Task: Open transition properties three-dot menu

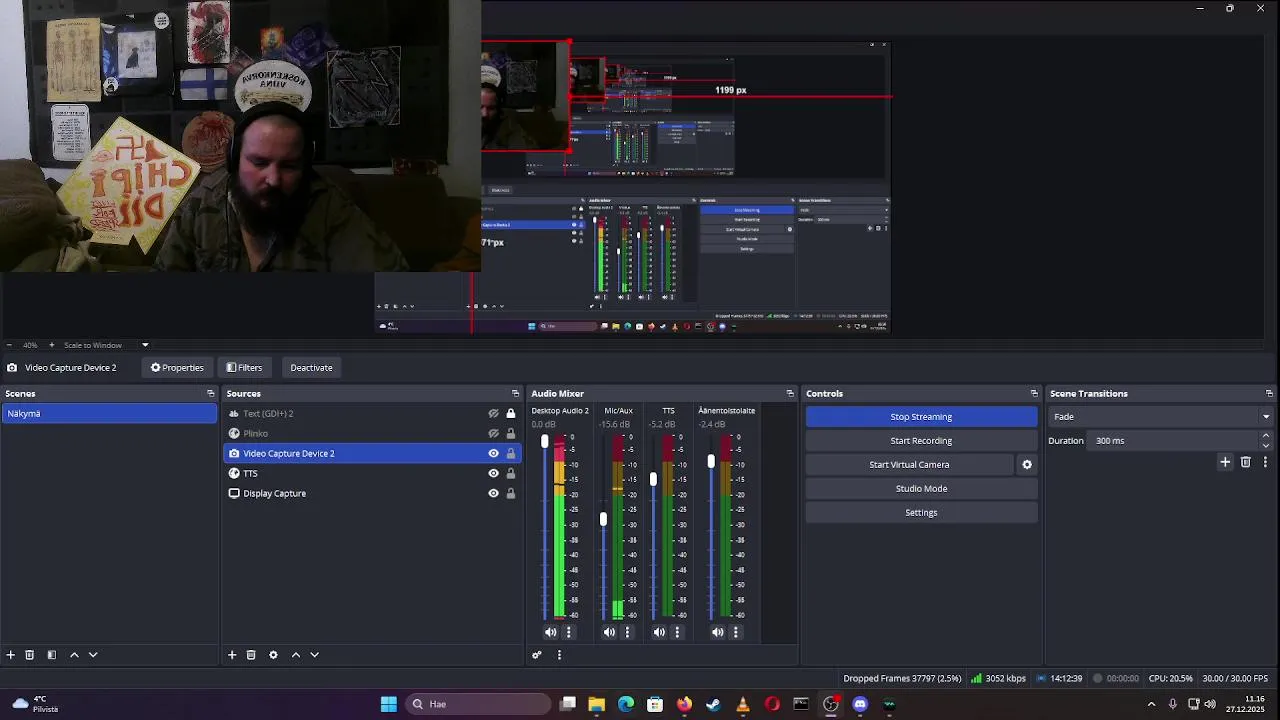Action: click(1265, 462)
